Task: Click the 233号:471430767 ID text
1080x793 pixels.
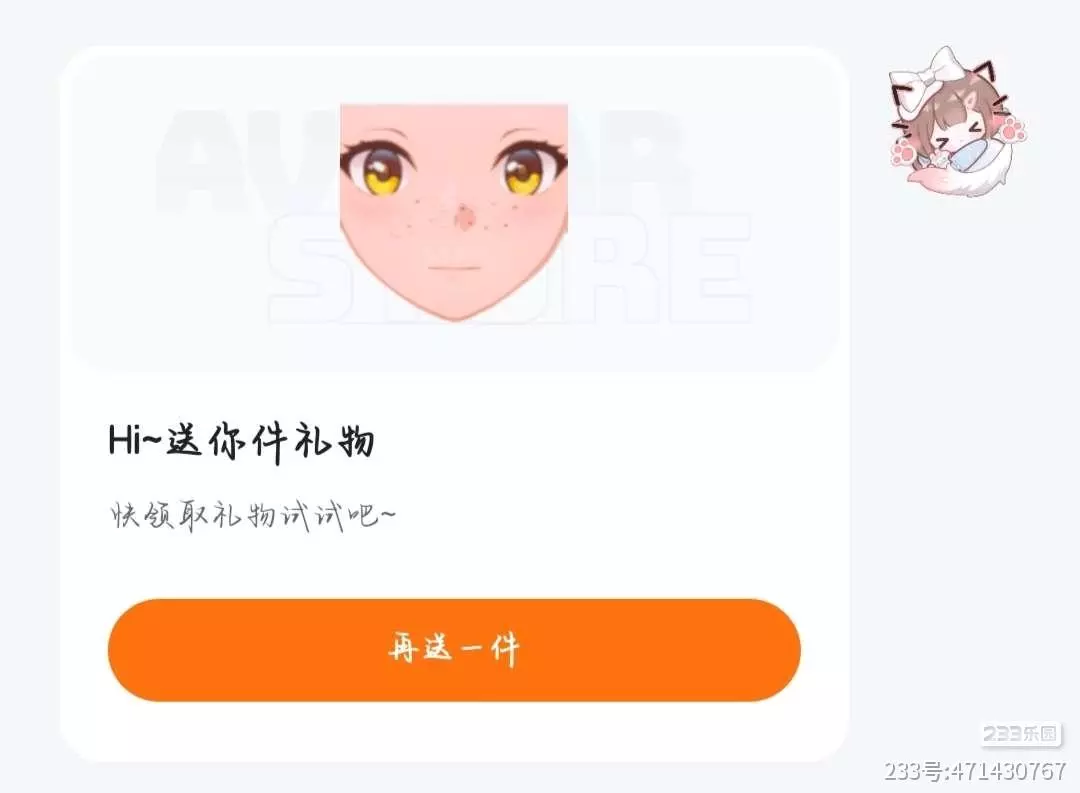Action: click(x=975, y=770)
